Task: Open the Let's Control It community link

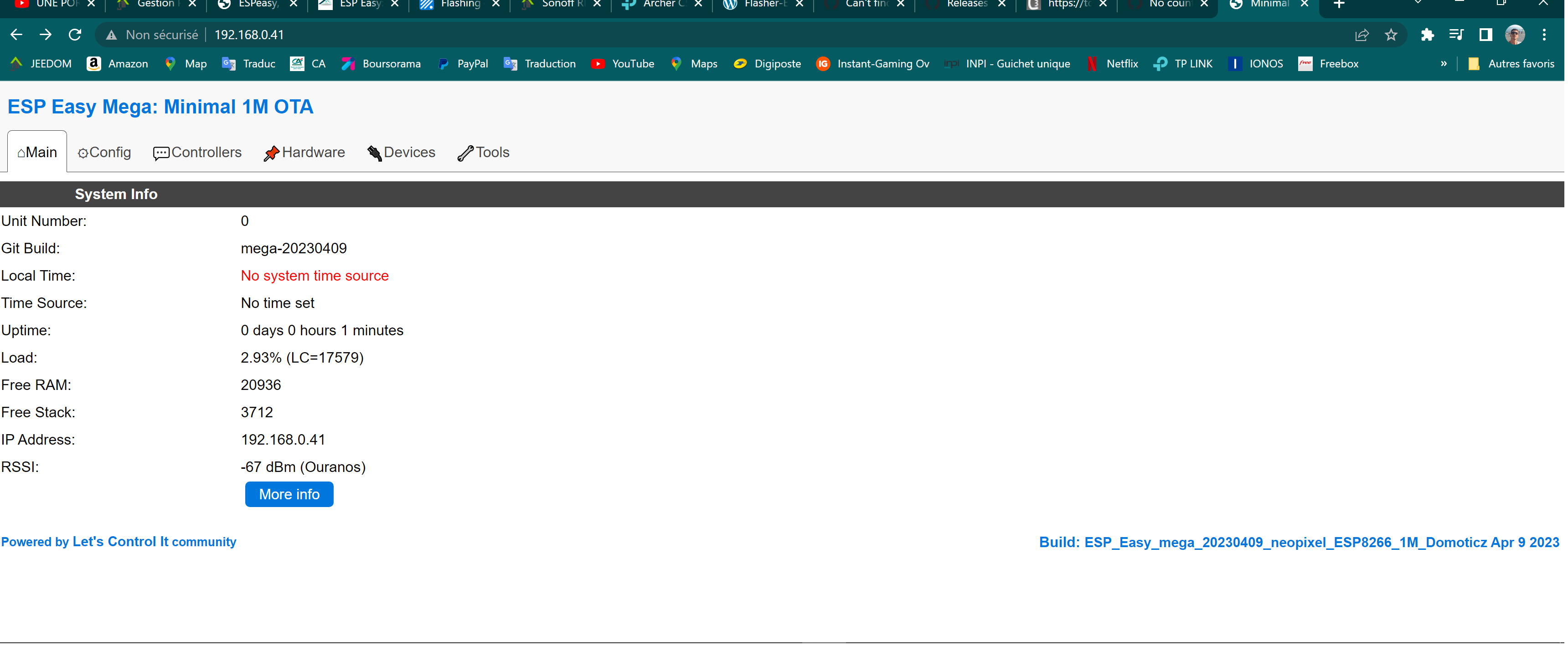Action: tap(119, 542)
